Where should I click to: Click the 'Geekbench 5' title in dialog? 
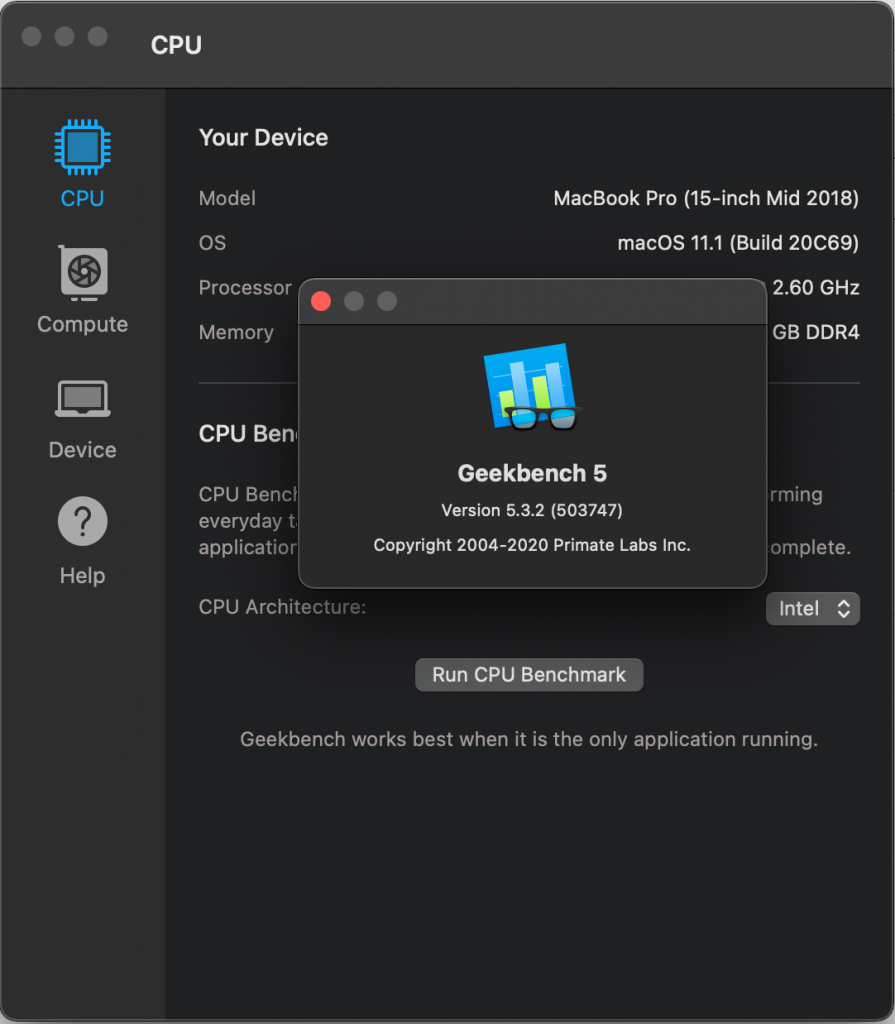pyautogui.click(x=532, y=473)
